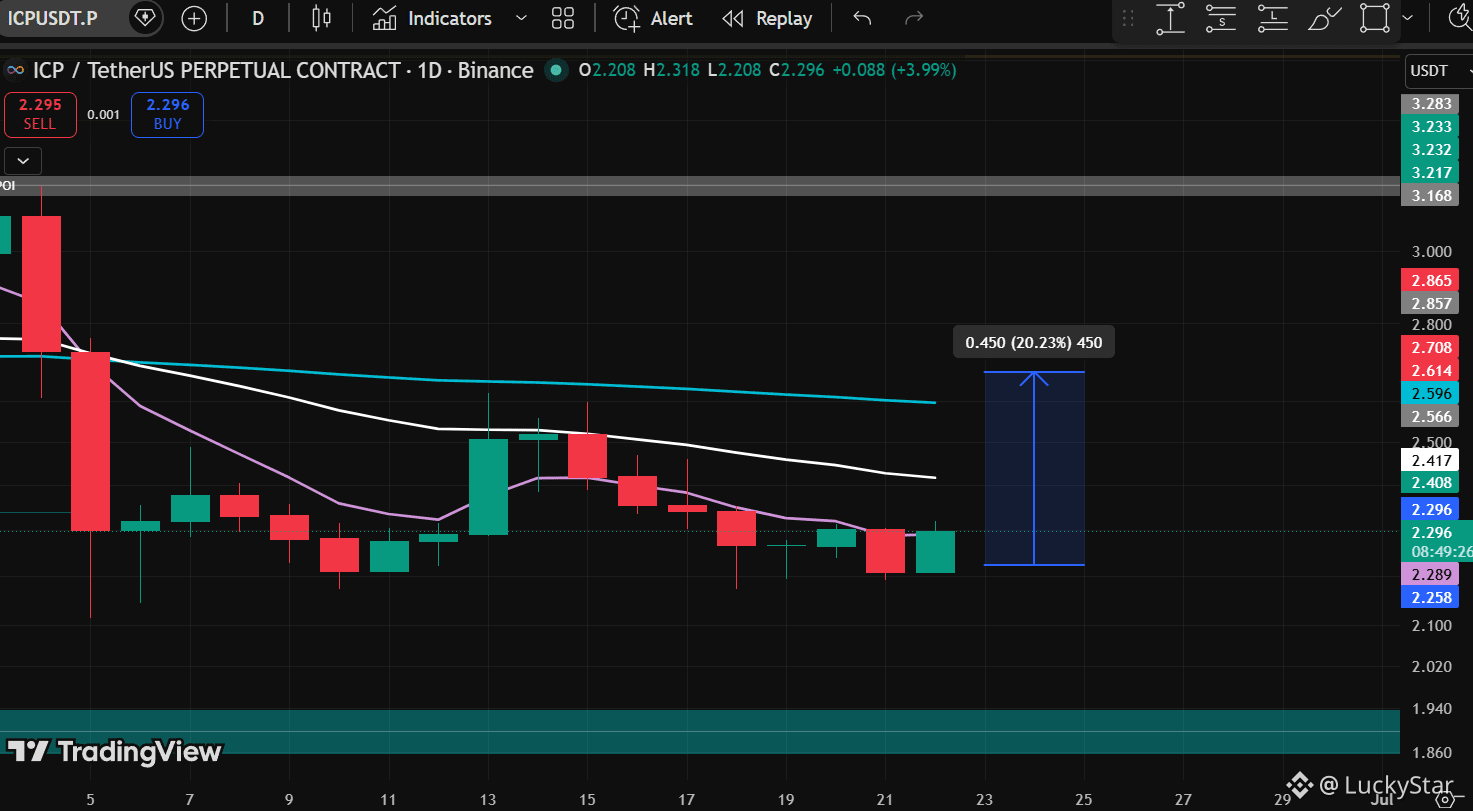
Task: Click the gray 2.566 price axis label
Action: (1430, 416)
